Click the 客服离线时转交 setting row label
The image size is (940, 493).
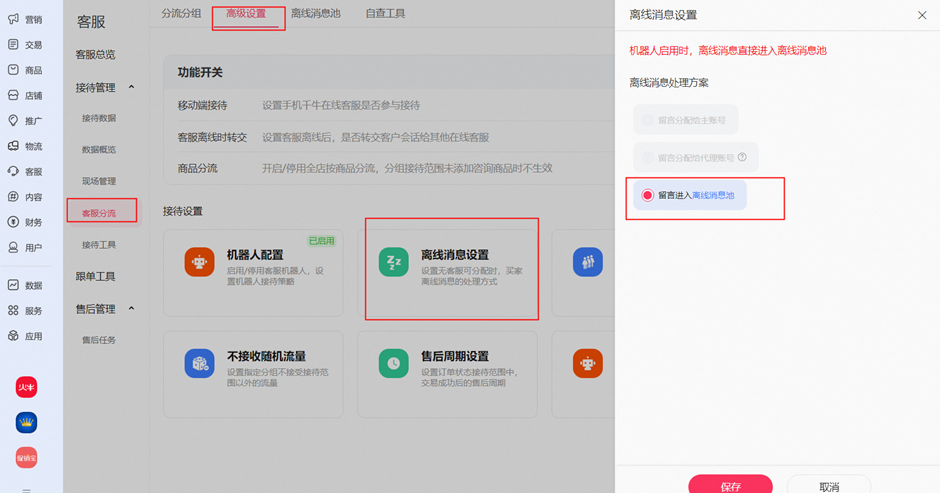[212, 137]
